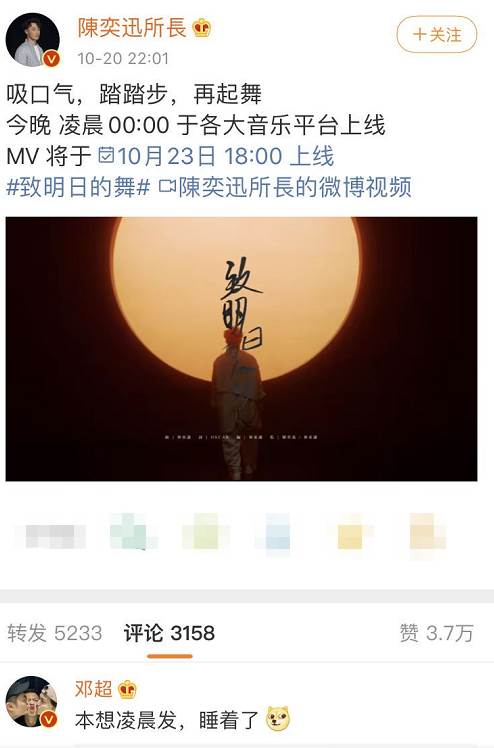Follow the account with +关注 button
The image size is (494, 748).
coord(437,34)
